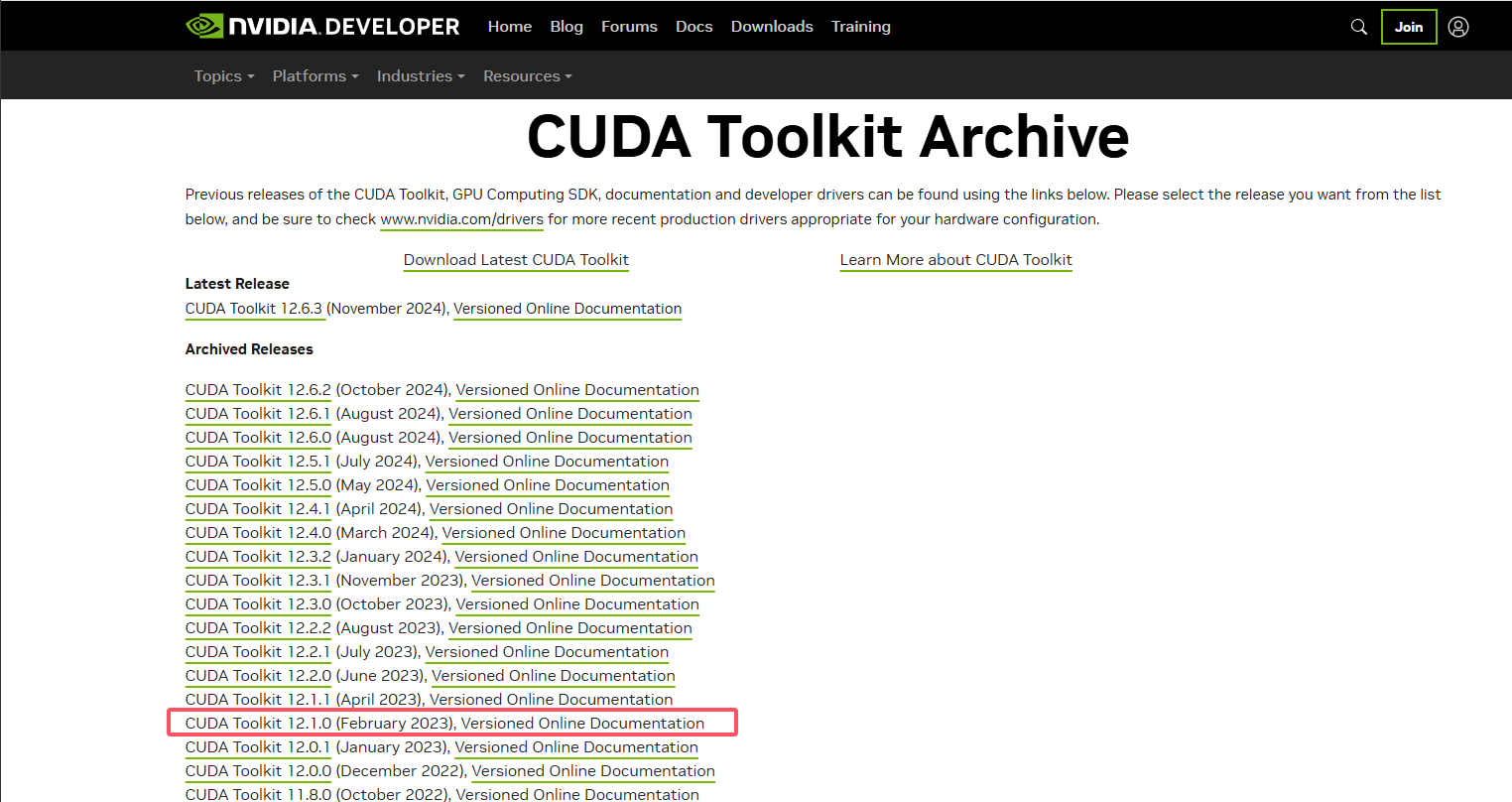Click the '(February 2023)' release date text

(x=397, y=724)
